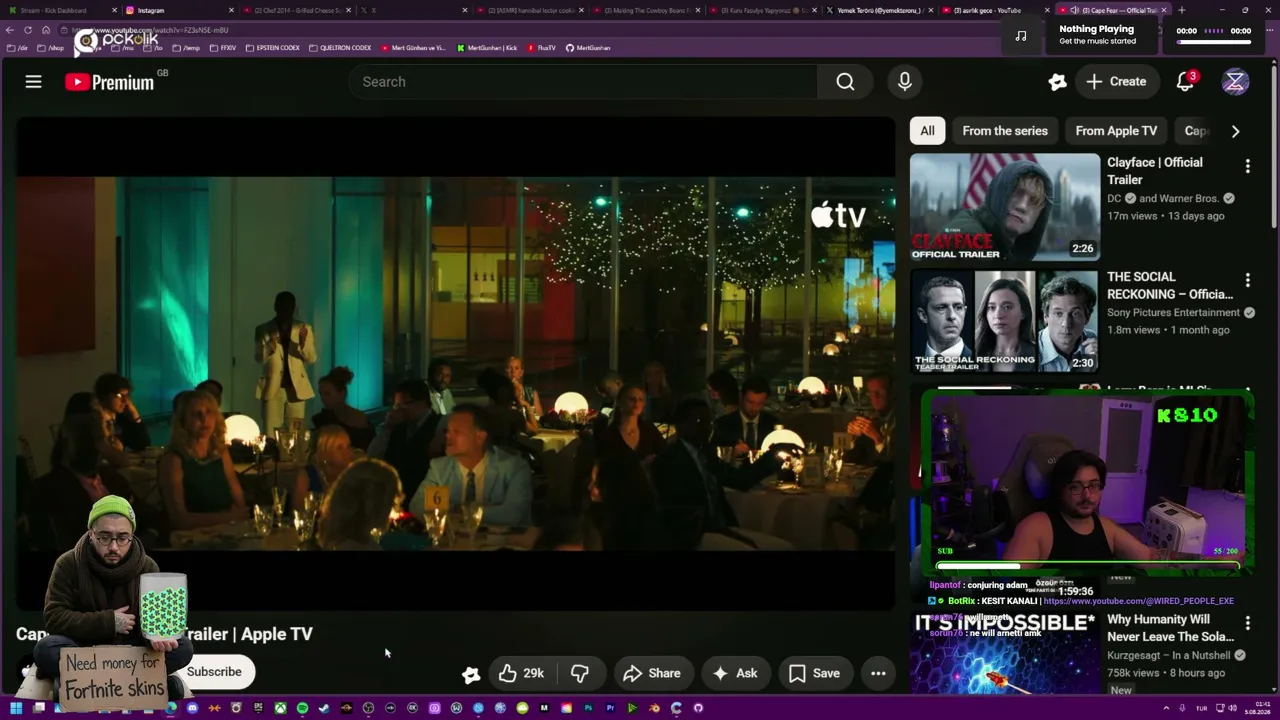
Task: Click the magnifier search button
Action: [x=845, y=82]
